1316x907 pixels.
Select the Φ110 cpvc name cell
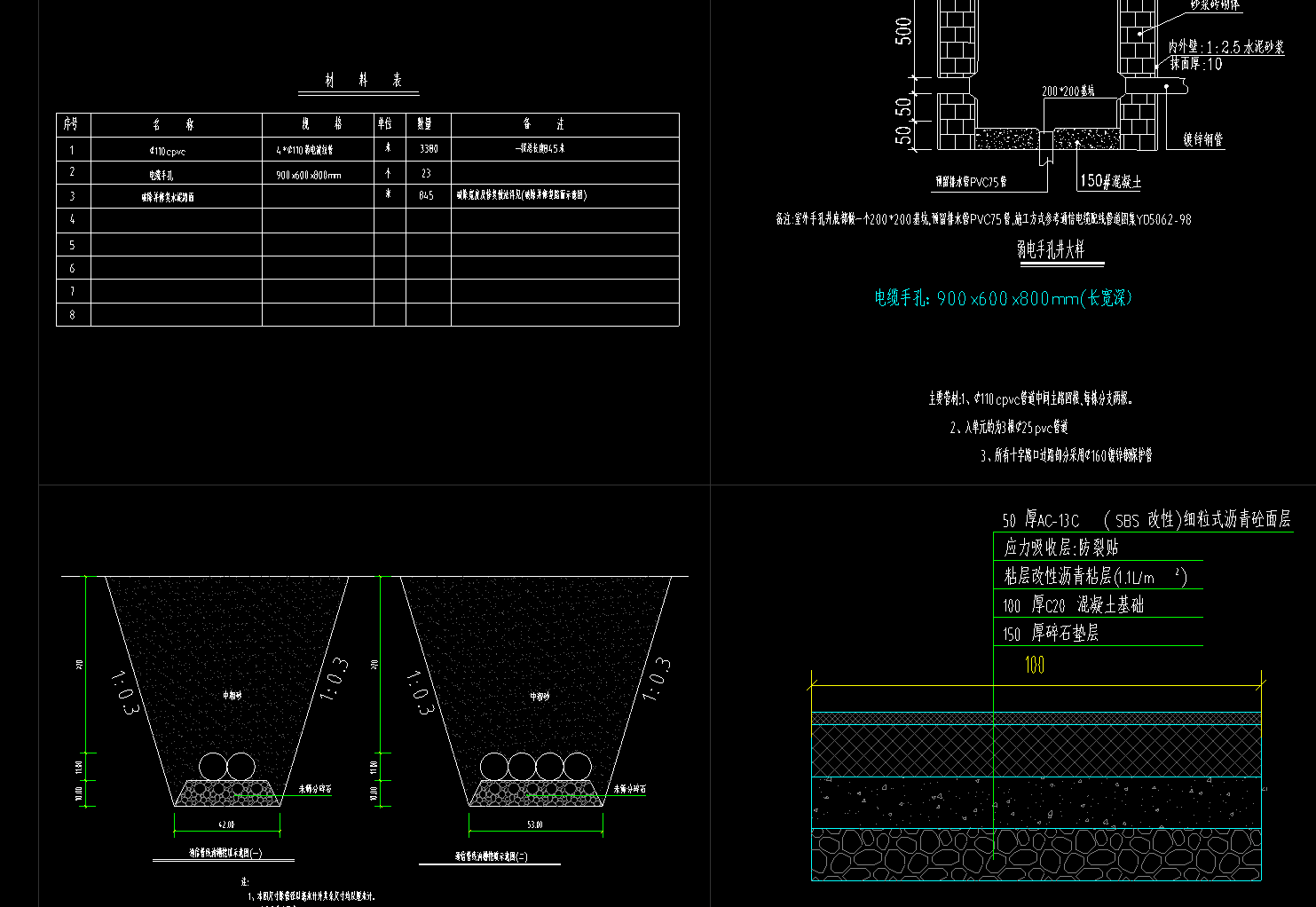167,152
